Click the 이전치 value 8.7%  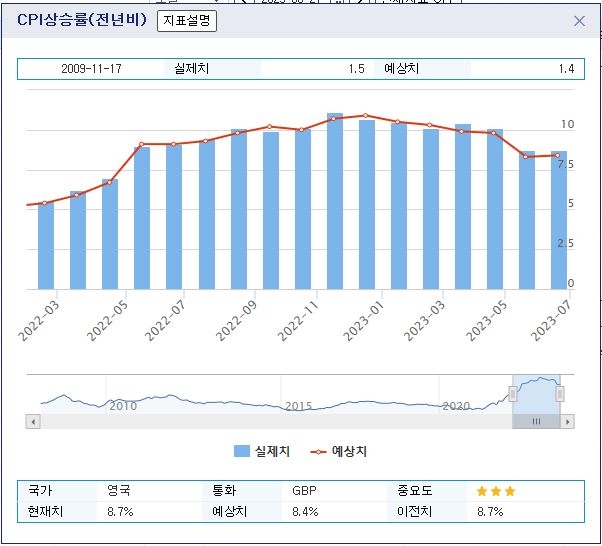point(490,511)
